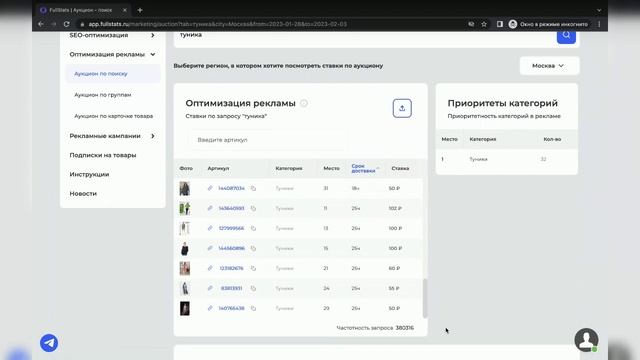Copy article number in row with place 31
This screenshot has width=640, height=360.
point(253,188)
